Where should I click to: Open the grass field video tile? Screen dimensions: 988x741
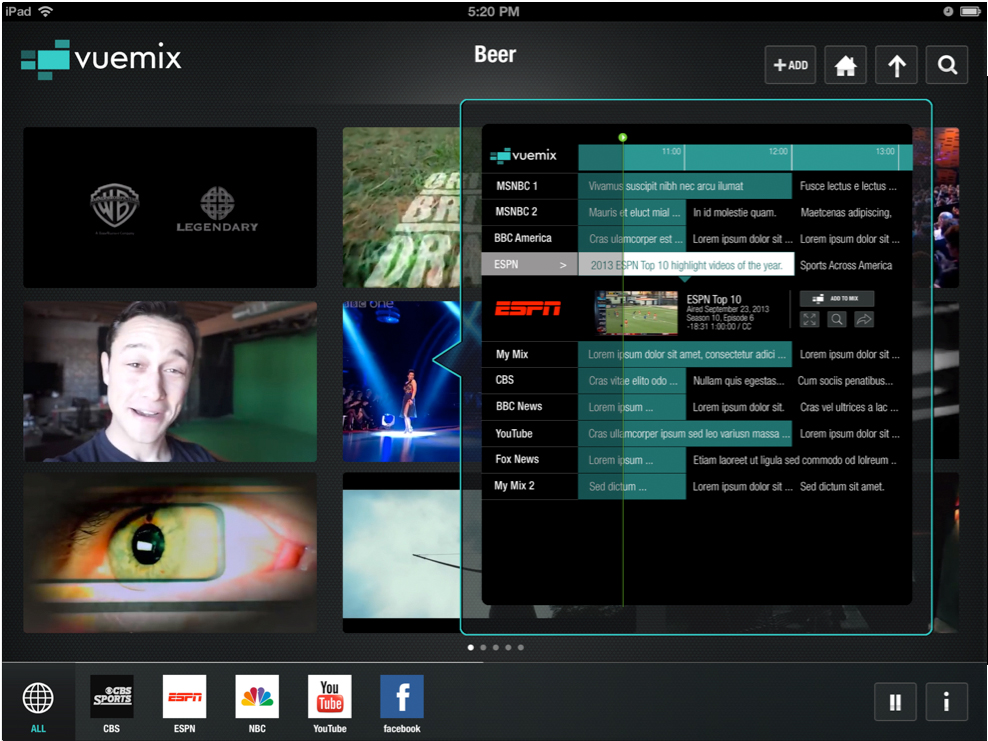[402, 207]
